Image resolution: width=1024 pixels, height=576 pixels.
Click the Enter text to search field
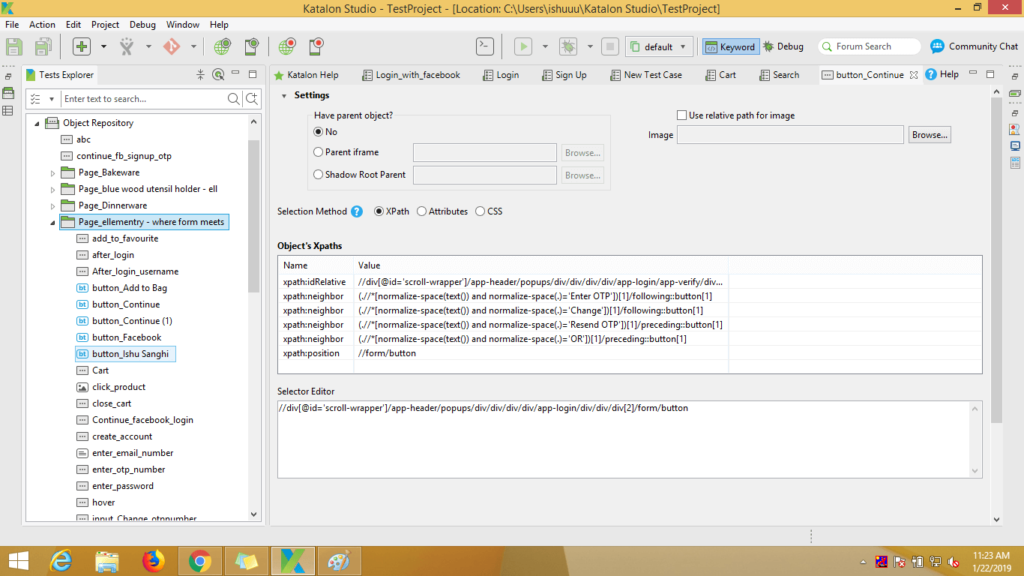tap(143, 99)
